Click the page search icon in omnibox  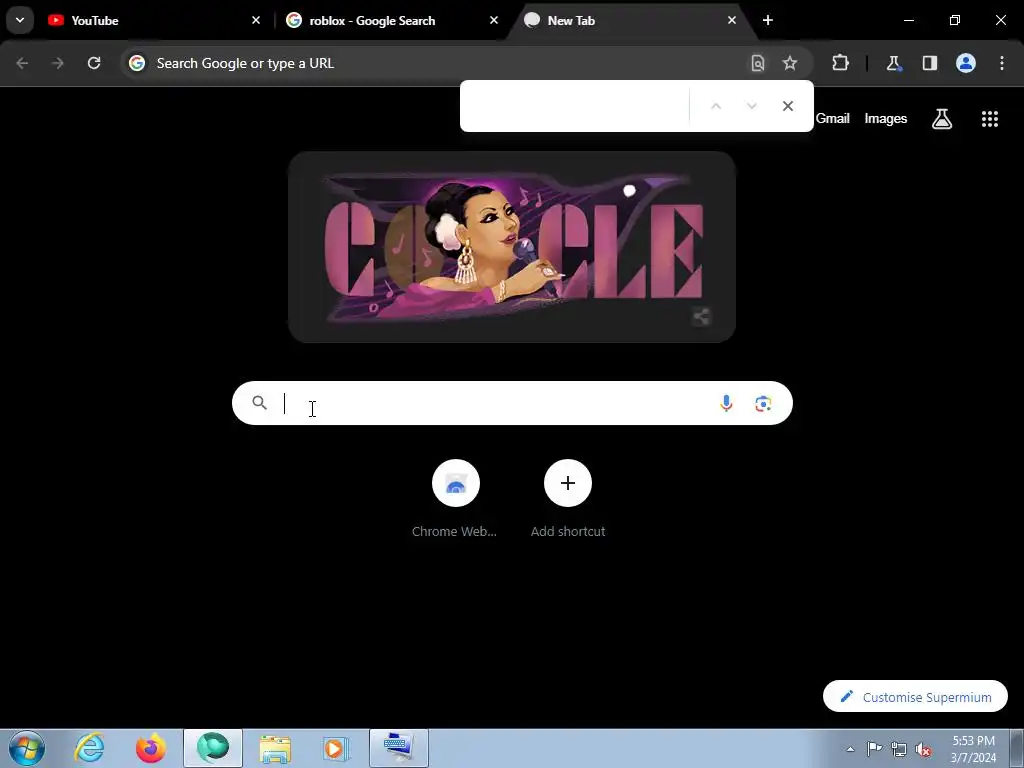[758, 63]
